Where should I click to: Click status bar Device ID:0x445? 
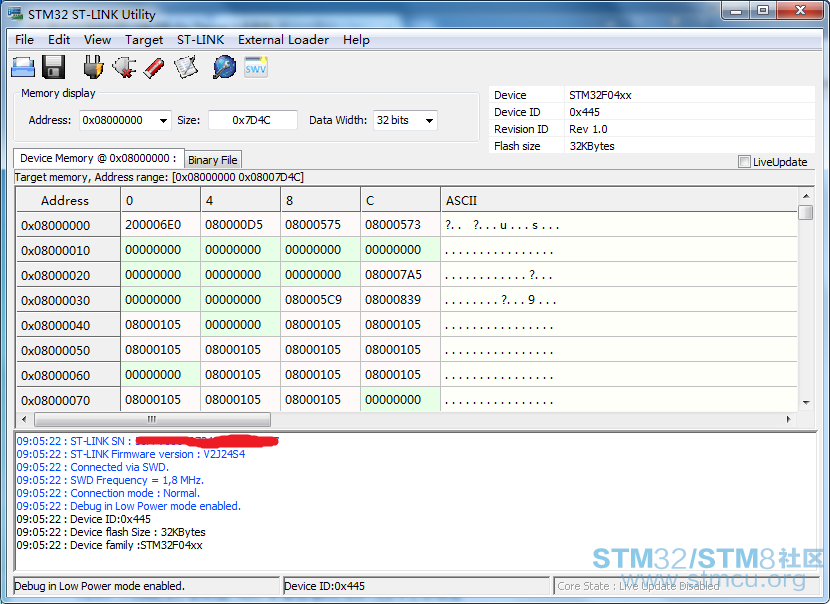[x=324, y=586]
